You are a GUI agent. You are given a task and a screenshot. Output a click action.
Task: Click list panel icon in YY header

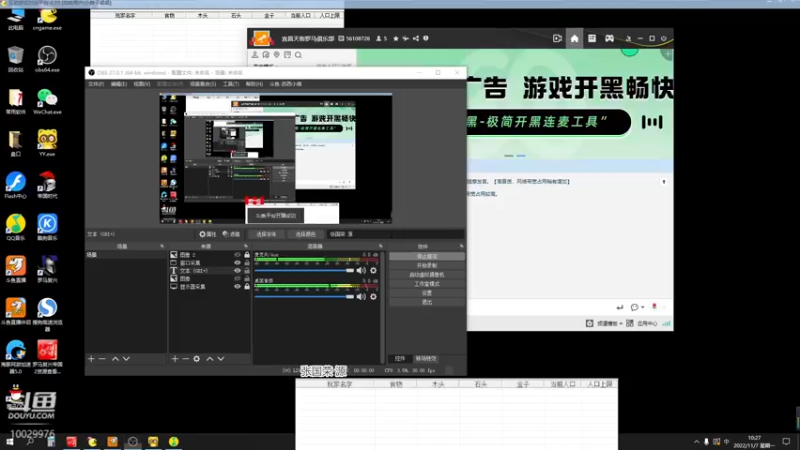coord(592,38)
